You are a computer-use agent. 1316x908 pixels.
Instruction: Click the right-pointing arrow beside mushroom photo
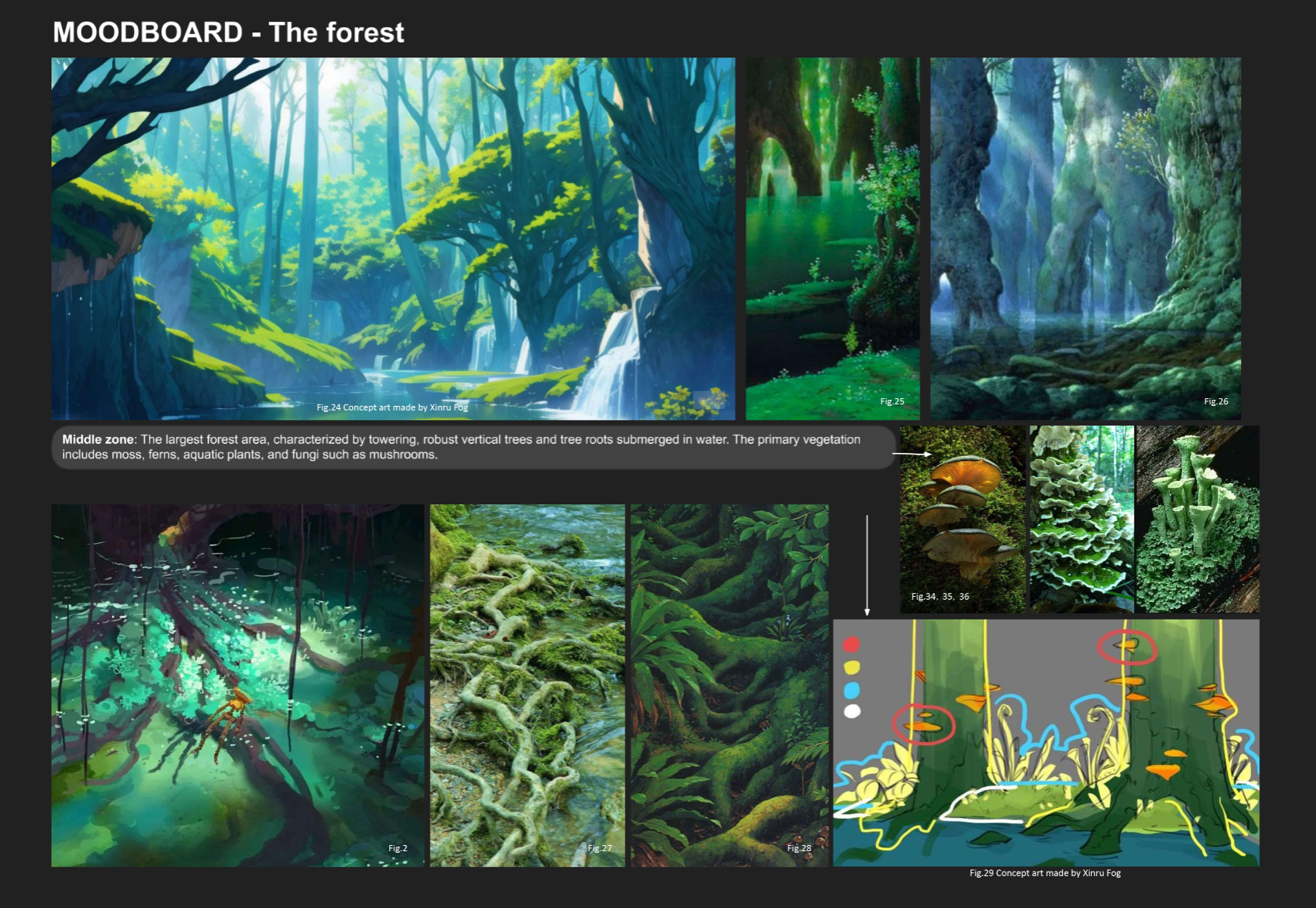pyautogui.click(x=912, y=454)
